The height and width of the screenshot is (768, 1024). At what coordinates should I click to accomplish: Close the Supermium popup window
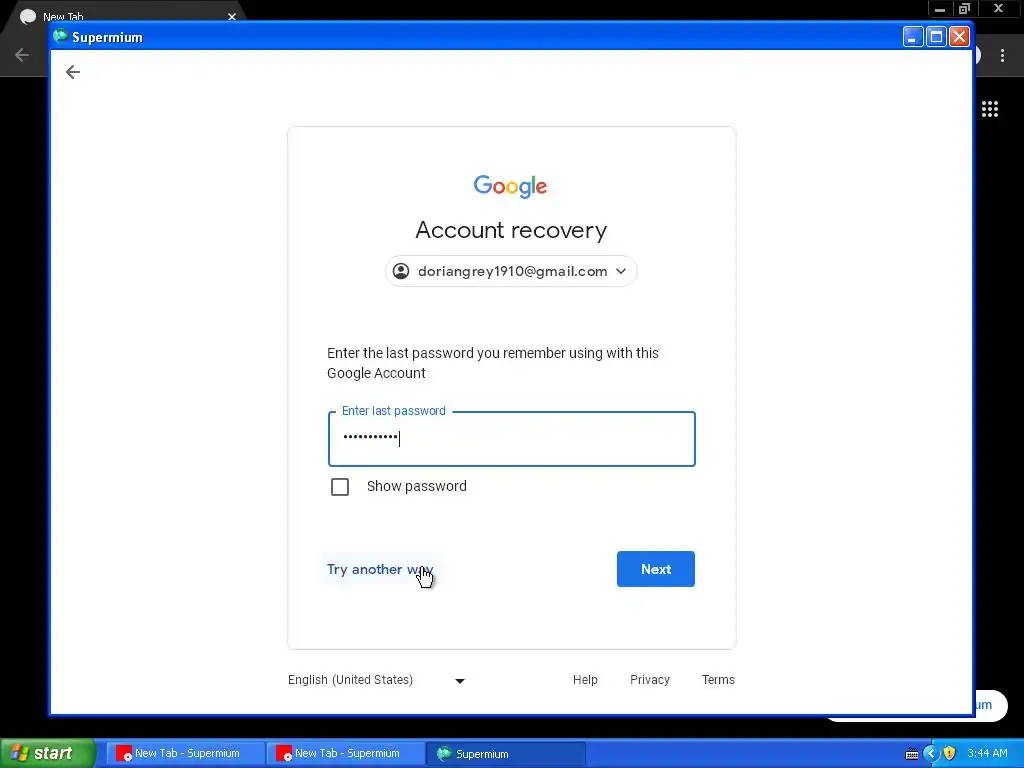coord(959,37)
